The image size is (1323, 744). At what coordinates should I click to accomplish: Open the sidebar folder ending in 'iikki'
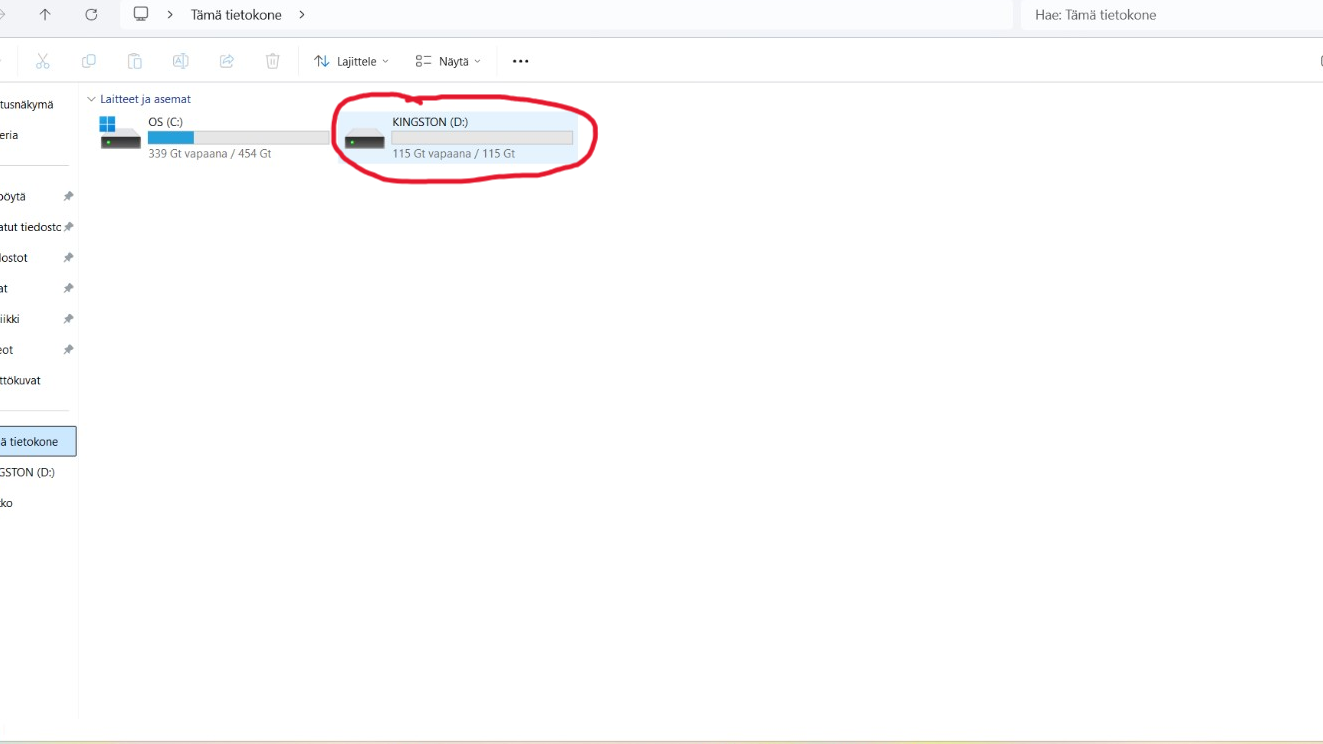tap(10, 319)
